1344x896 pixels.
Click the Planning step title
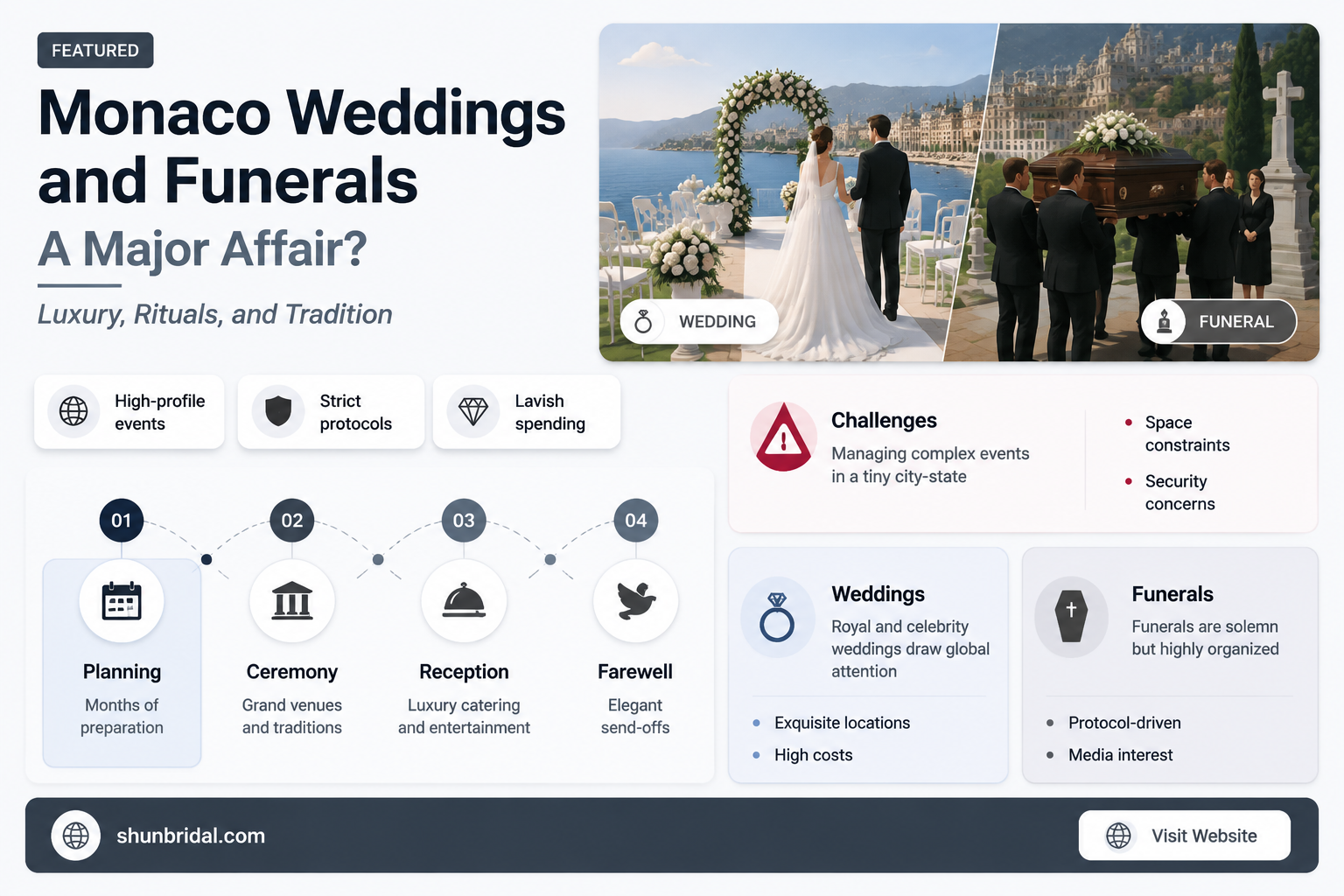[x=122, y=672]
